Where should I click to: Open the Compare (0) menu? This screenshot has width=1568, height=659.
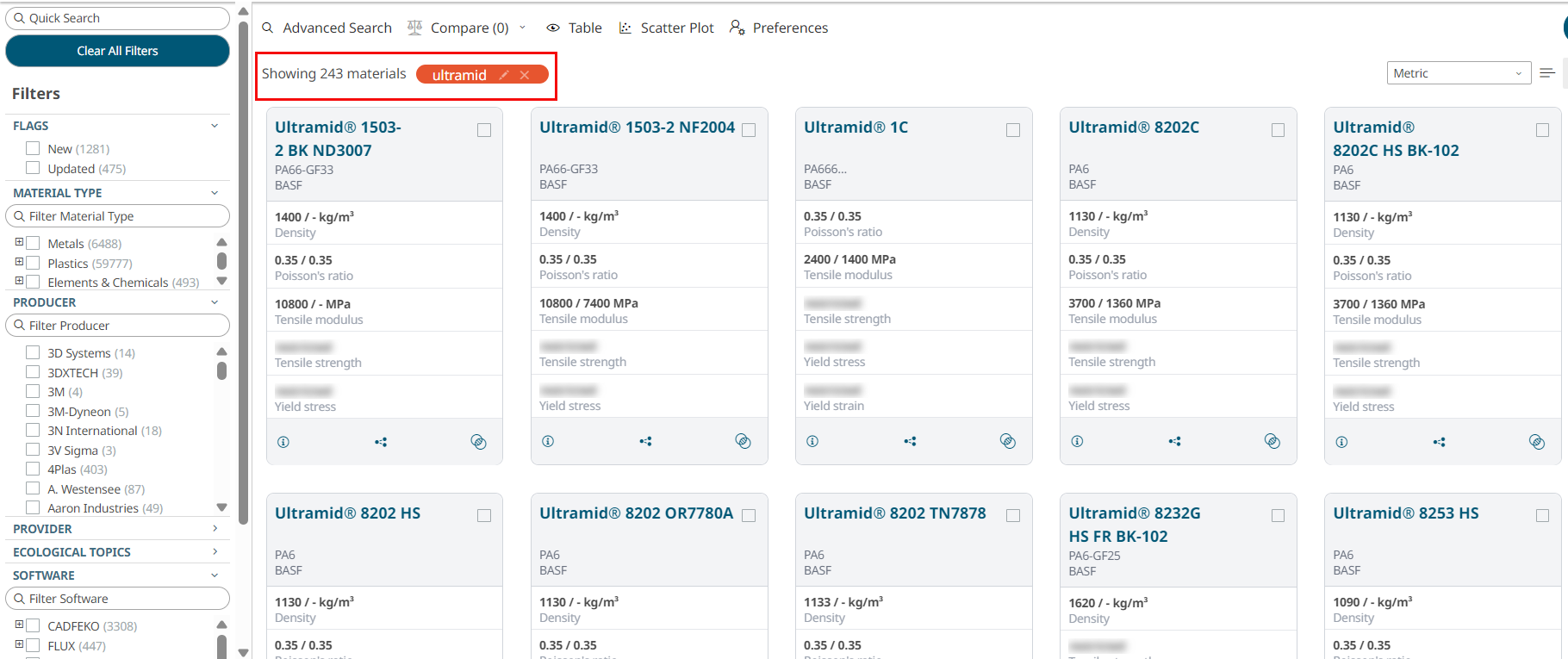pyautogui.click(x=470, y=28)
